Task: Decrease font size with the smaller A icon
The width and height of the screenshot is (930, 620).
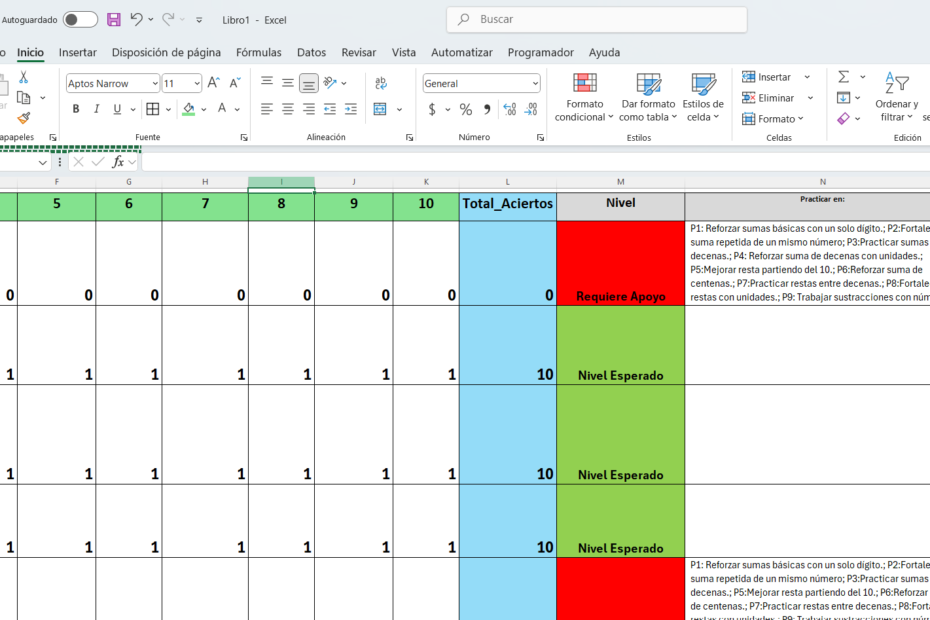Action: (x=235, y=83)
